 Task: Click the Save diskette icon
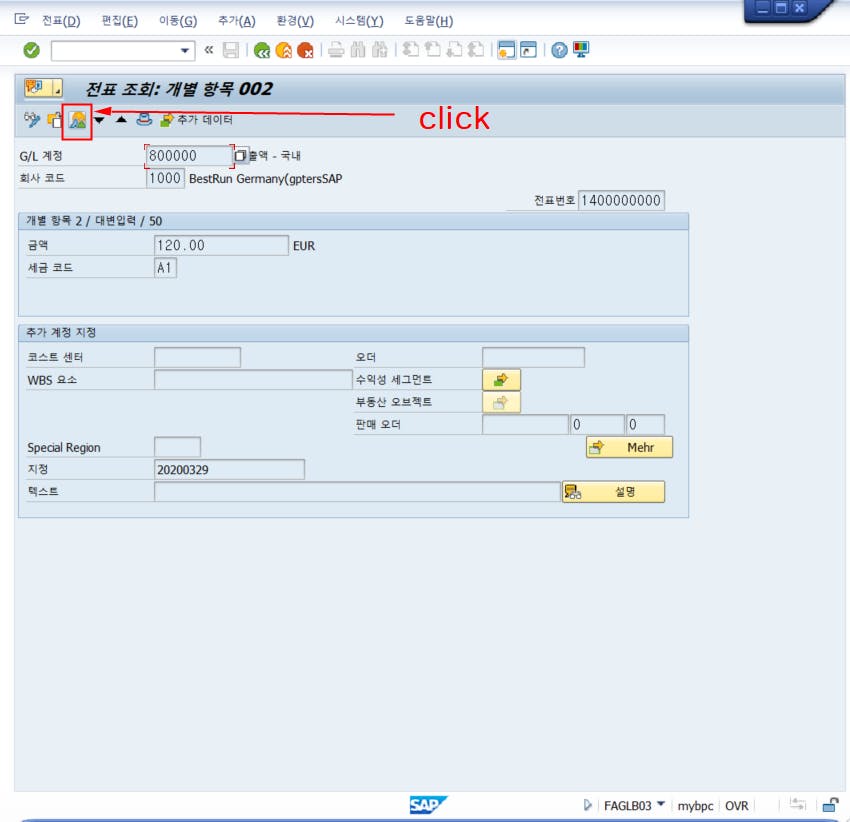[x=231, y=50]
